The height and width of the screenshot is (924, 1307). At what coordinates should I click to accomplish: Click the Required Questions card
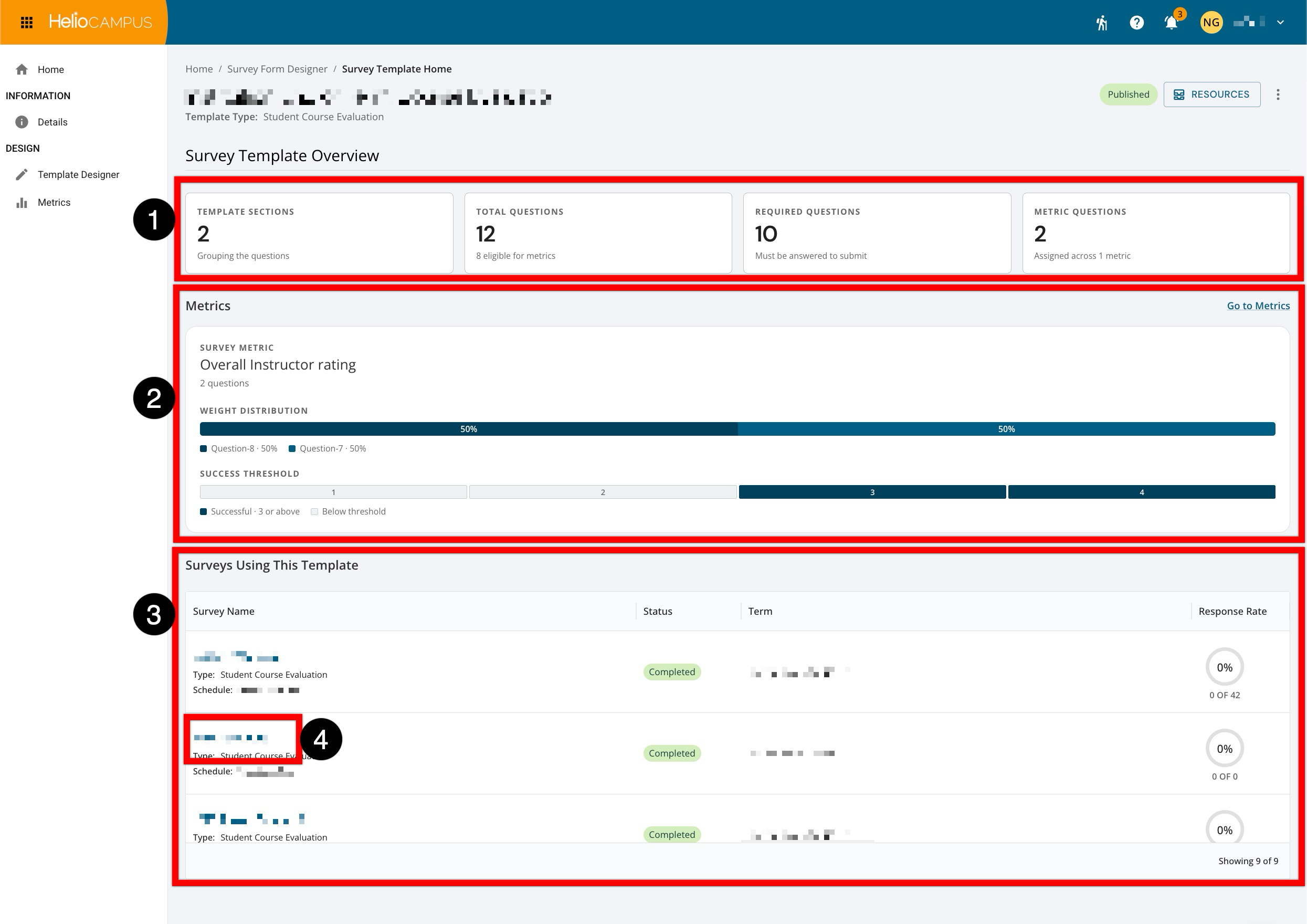pyautogui.click(x=877, y=233)
